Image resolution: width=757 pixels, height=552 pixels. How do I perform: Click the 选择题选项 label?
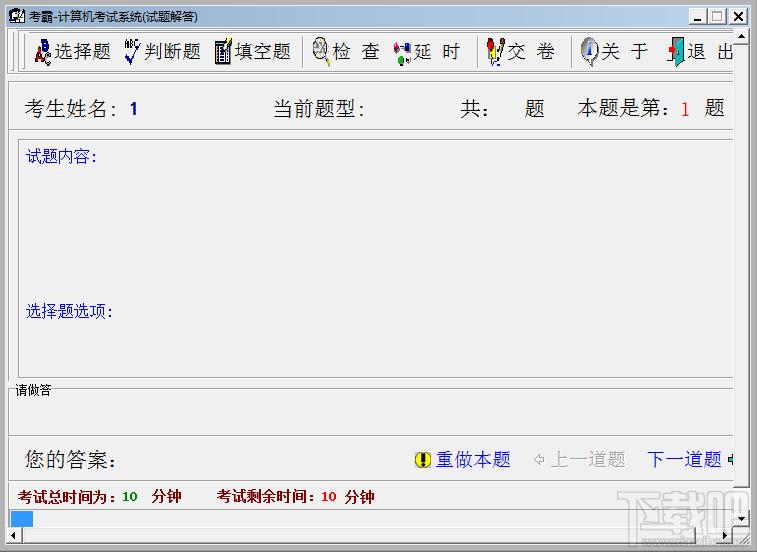pos(69,311)
